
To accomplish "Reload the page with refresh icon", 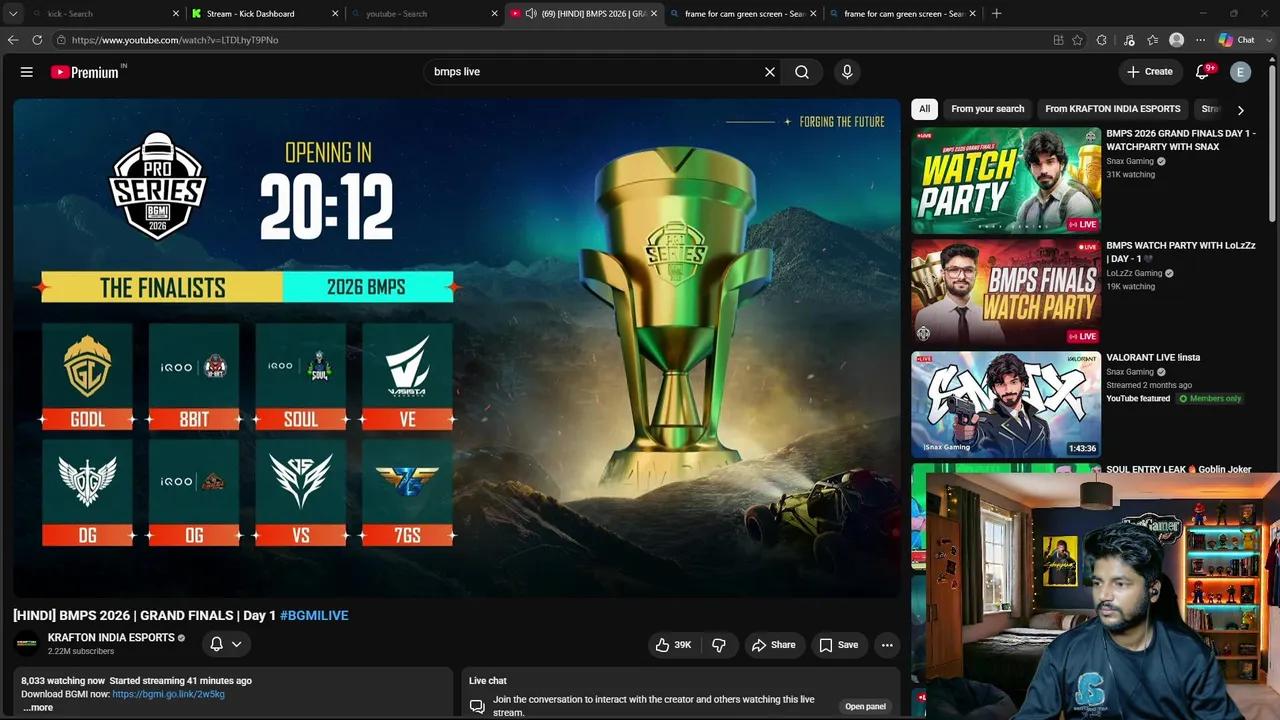I will tap(37, 40).
